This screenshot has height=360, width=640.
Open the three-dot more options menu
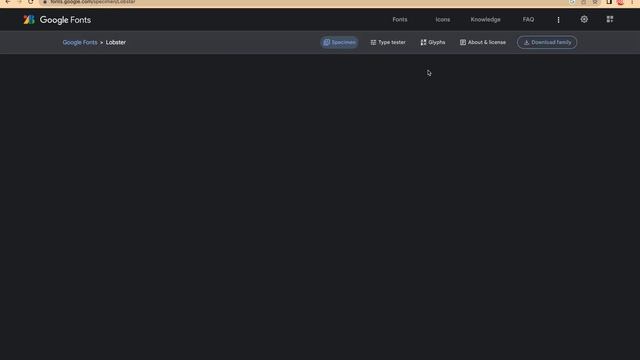(558, 20)
